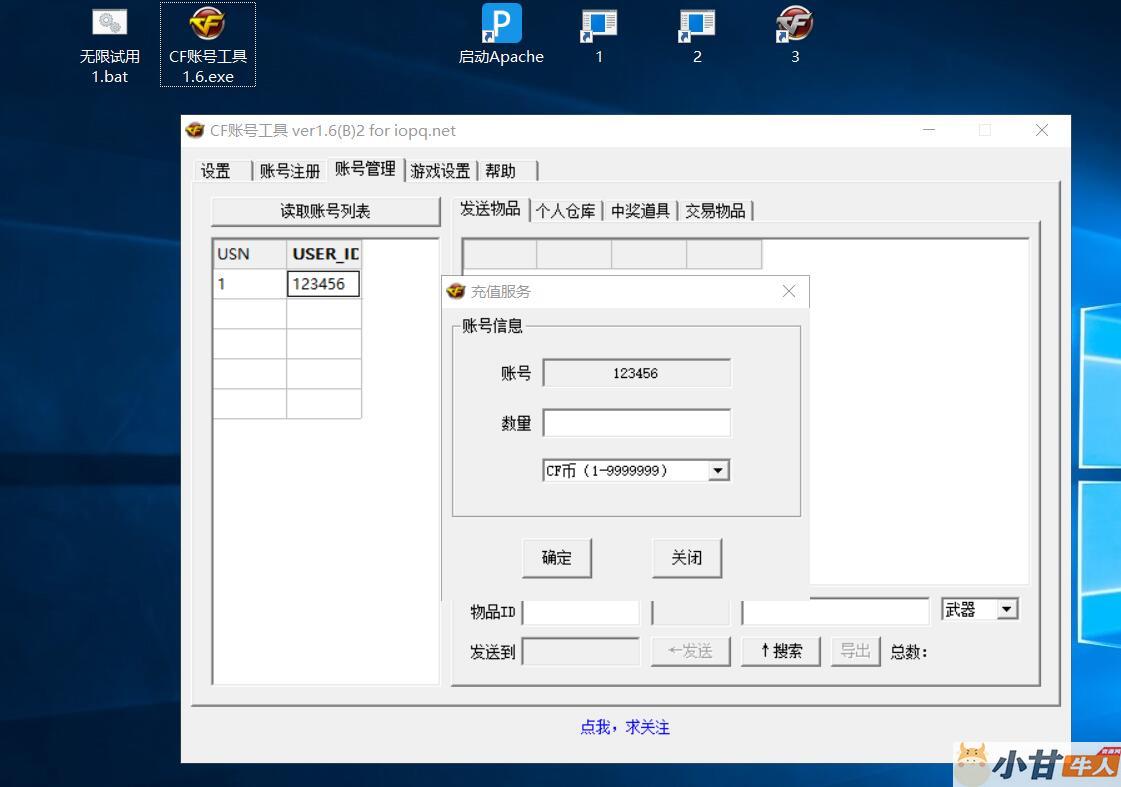Screen dimensions: 1121x787
Task: Click the 关闭 button in recharge dialog
Action: [x=686, y=558]
